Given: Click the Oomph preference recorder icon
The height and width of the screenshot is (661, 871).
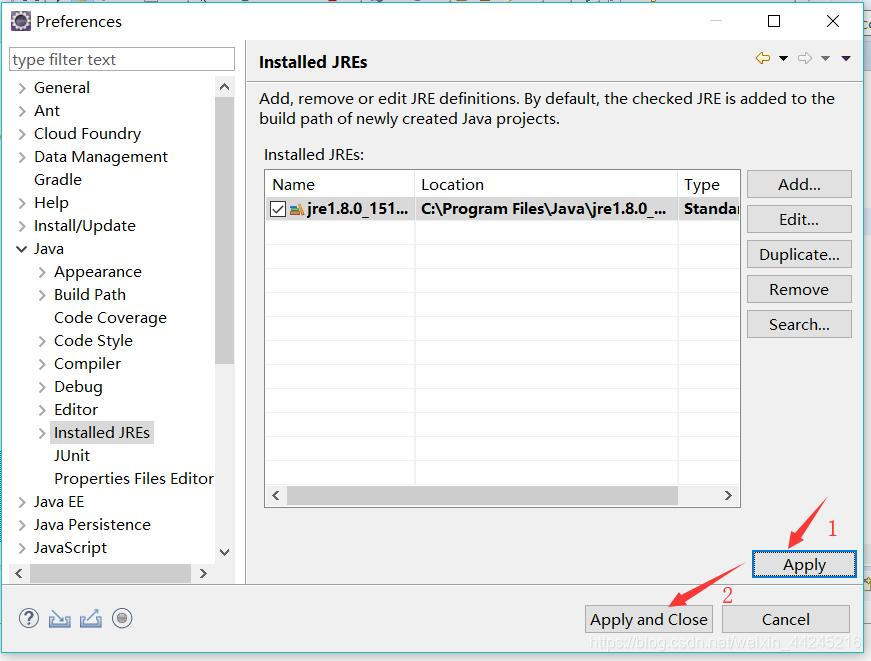Looking at the screenshot, I should click(122, 618).
